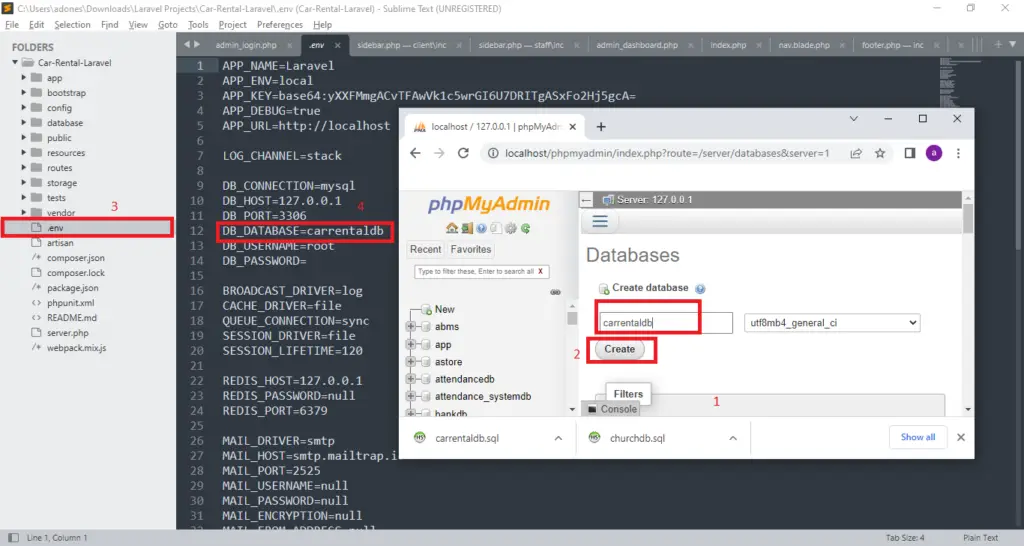Click the browser back arrow
The image size is (1024, 546).
(415, 153)
